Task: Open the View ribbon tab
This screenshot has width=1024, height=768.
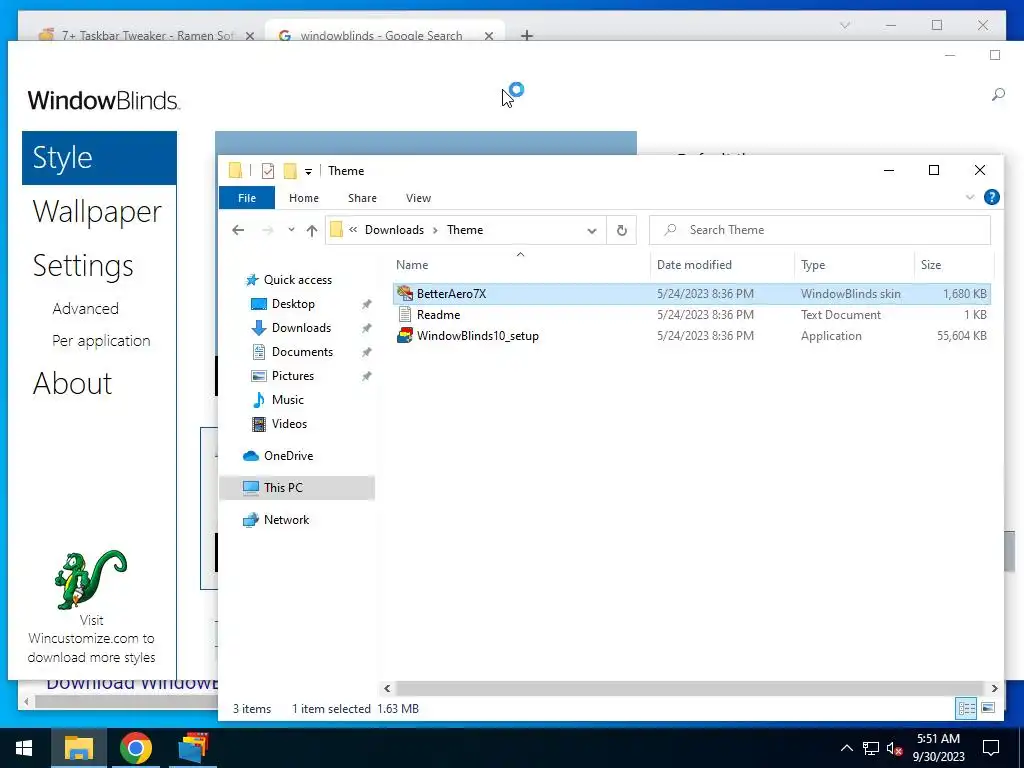Action: point(418,198)
